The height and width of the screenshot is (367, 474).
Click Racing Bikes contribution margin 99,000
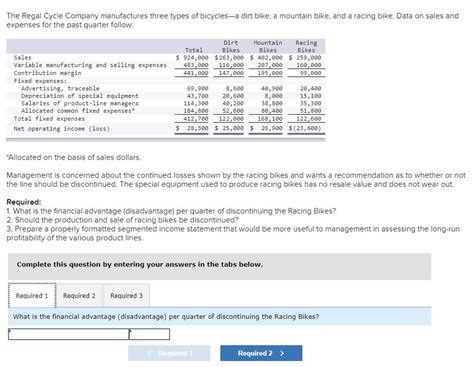310,73
